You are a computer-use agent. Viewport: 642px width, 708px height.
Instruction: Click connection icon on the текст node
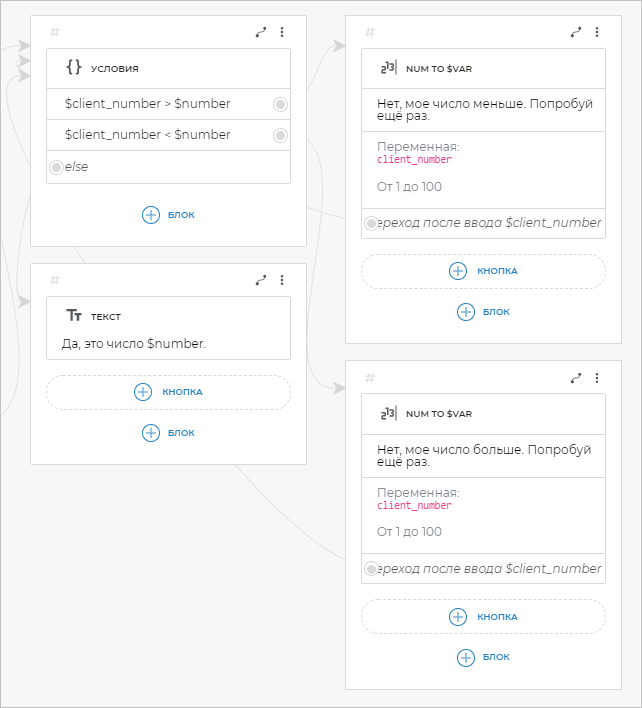[x=261, y=280]
